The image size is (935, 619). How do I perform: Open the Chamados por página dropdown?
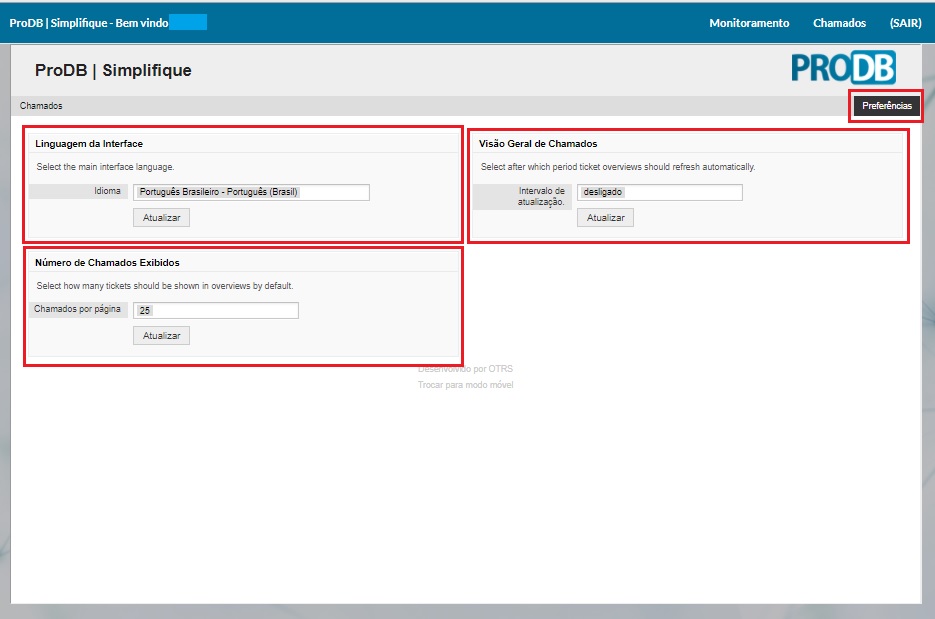(x=216, y=310)
